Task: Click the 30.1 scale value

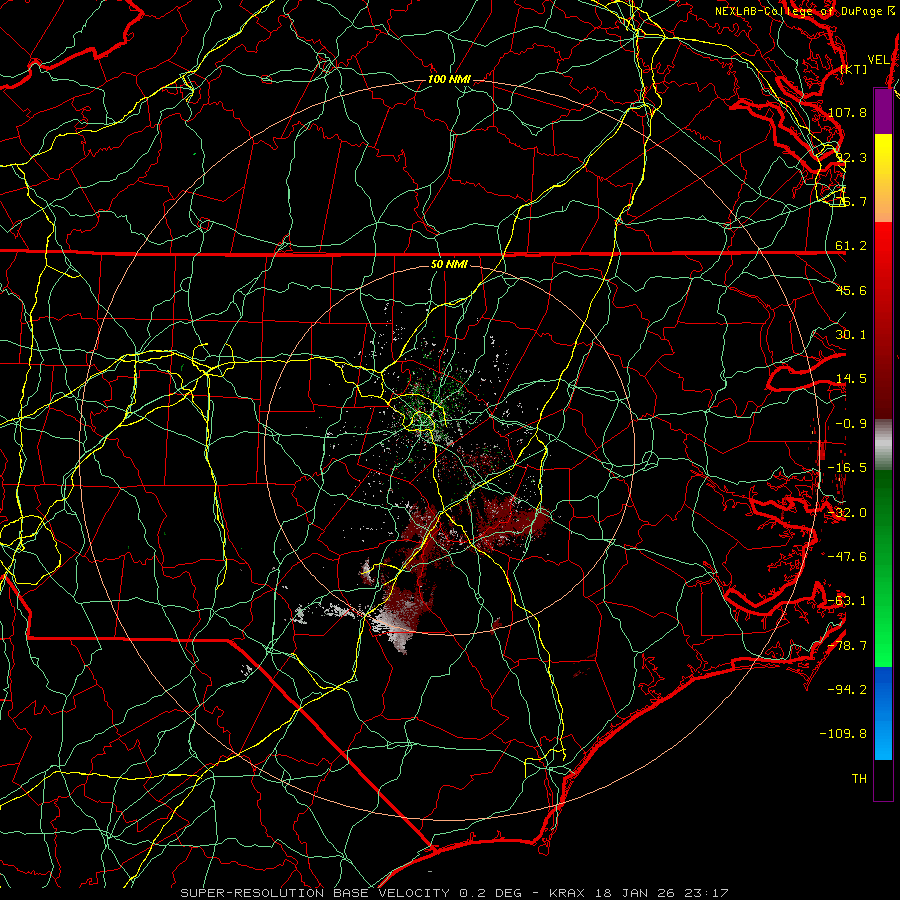Action: point(851,335)
